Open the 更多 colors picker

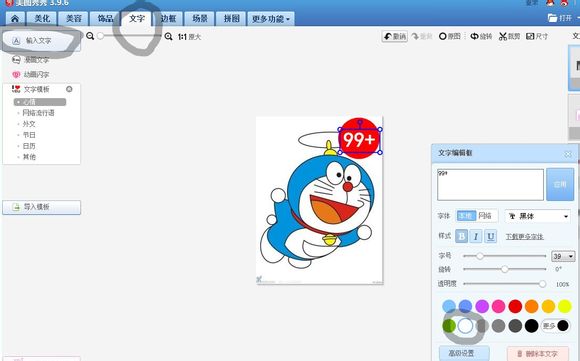tap(556, 326)
